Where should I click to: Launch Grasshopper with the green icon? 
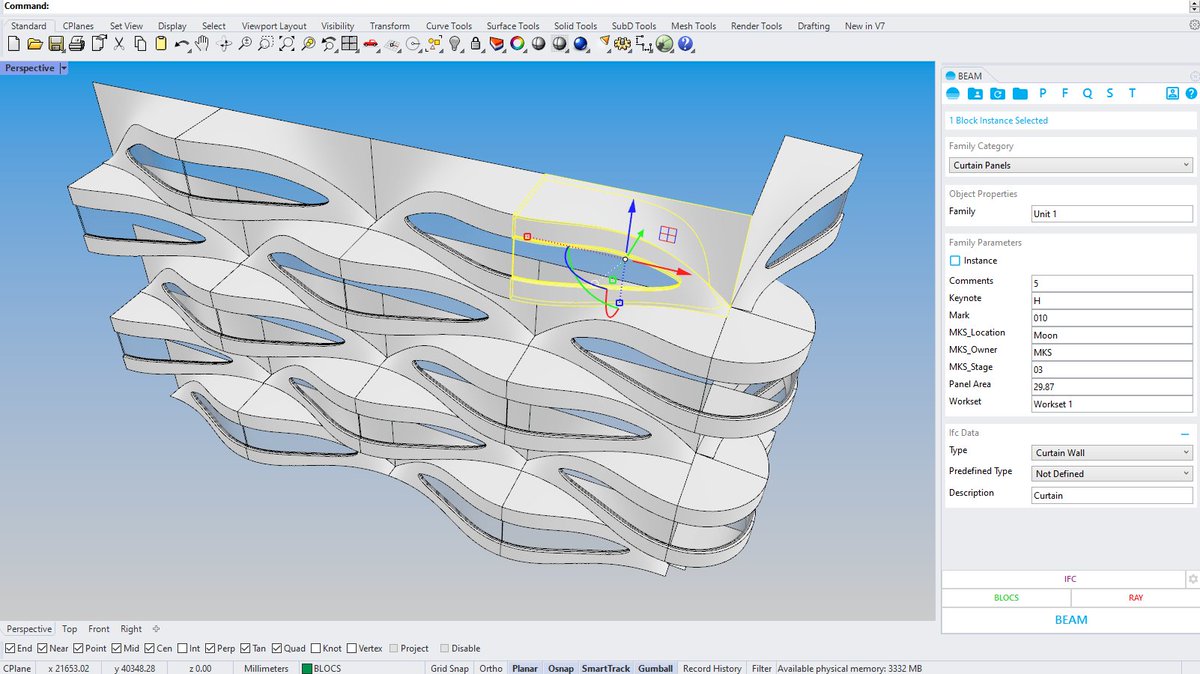pyautogui.click(x=665, y=44)
